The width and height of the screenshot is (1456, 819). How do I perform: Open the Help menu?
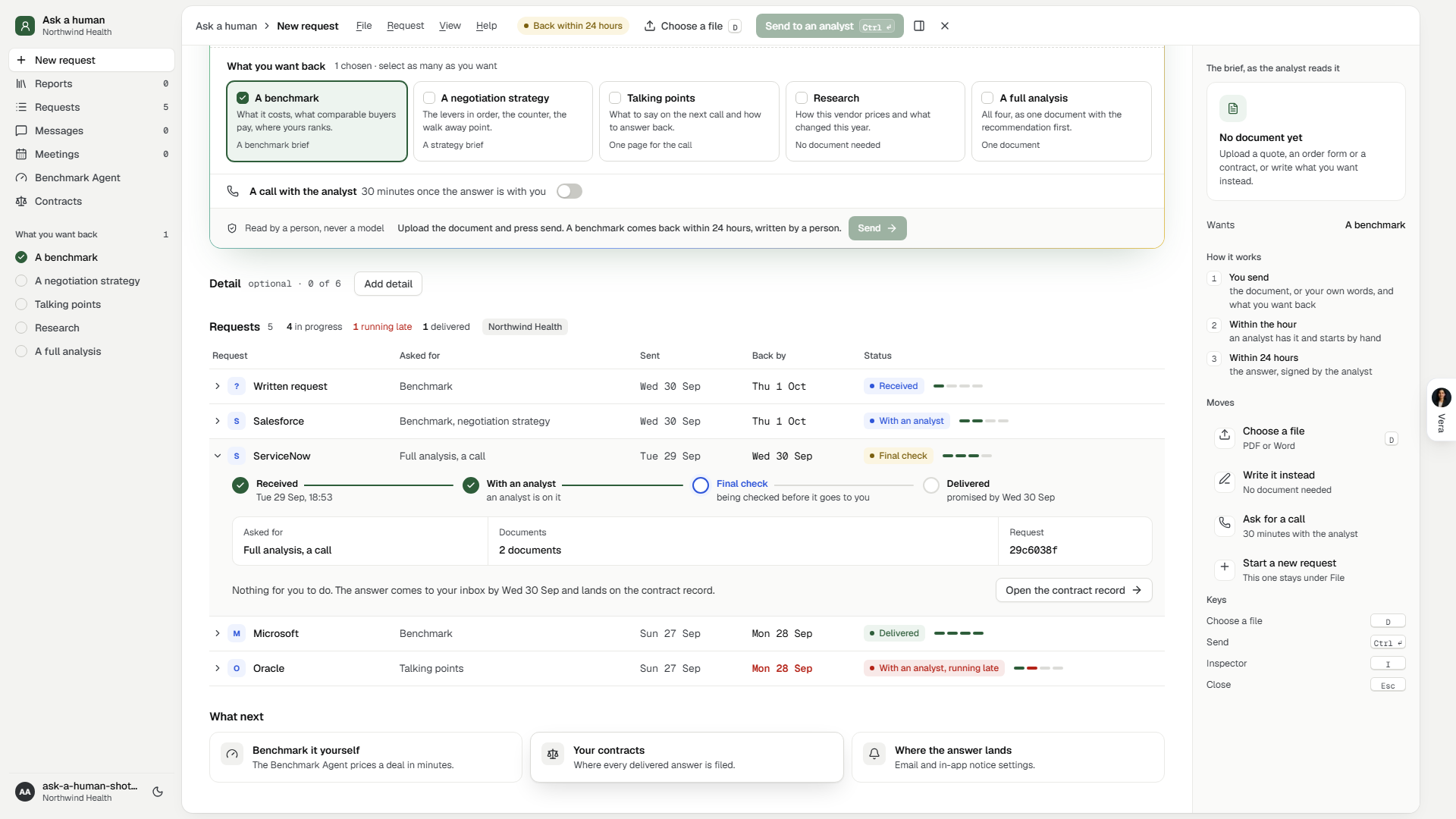click(x=486, y=26)
